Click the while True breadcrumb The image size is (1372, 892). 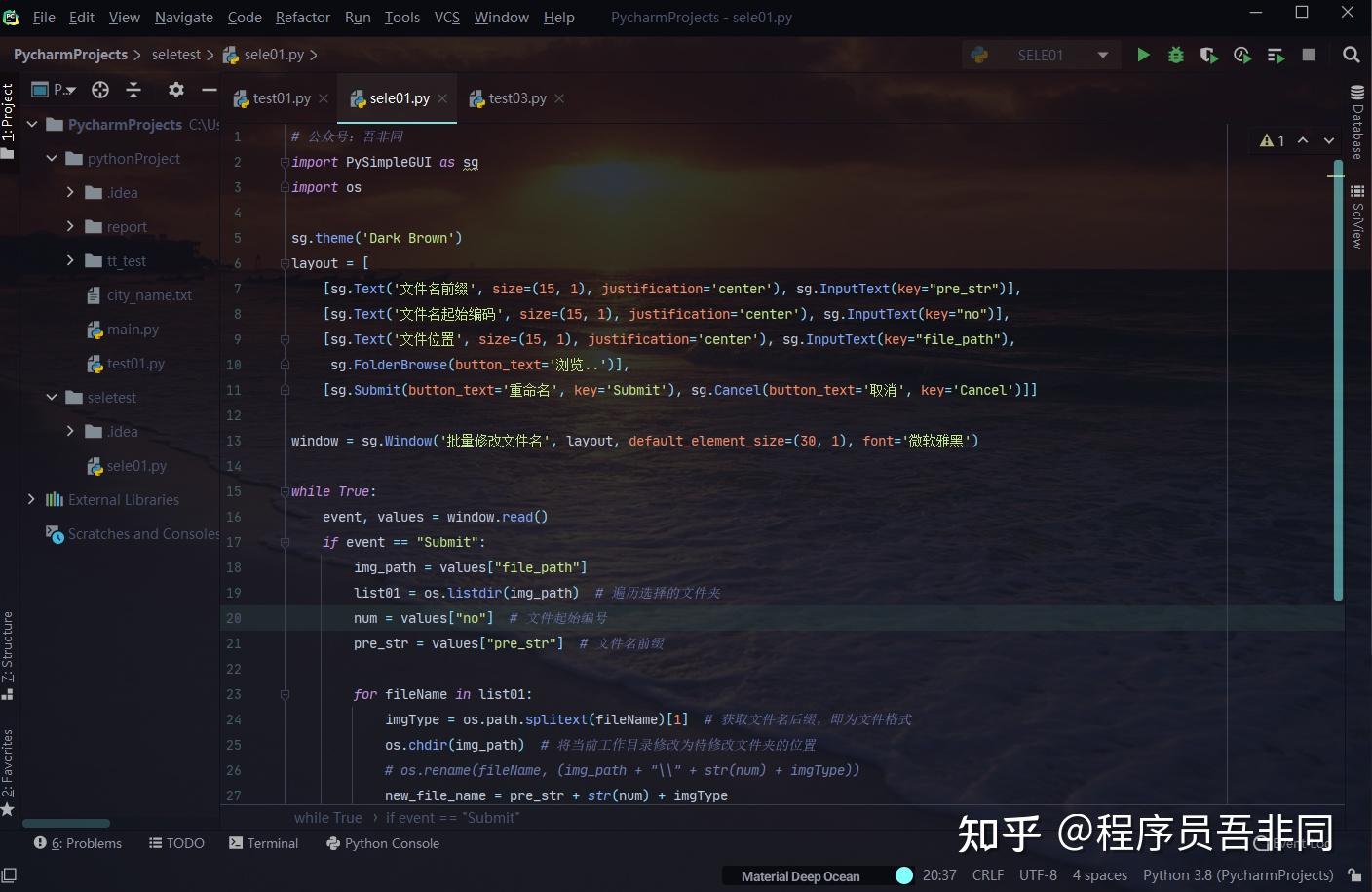[327, 817]
